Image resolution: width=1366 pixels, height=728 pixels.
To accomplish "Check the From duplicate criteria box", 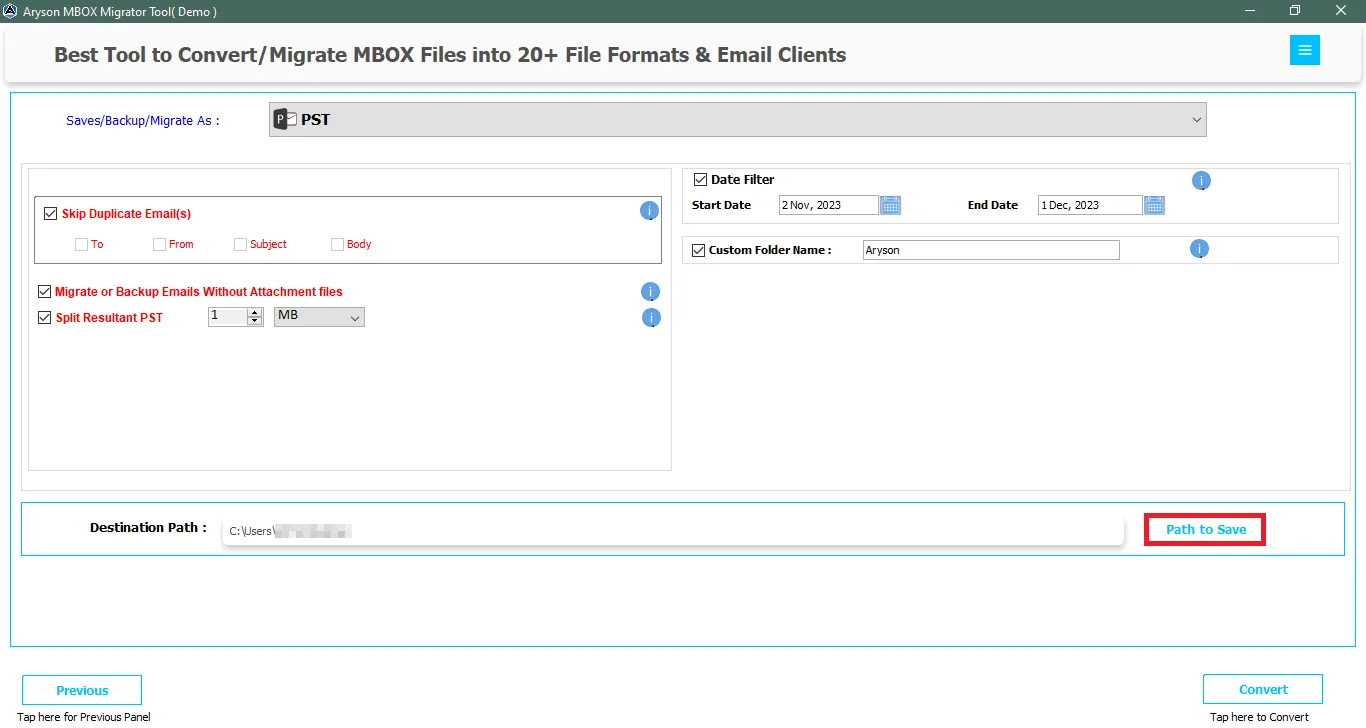I will click(x=159, y=244).
